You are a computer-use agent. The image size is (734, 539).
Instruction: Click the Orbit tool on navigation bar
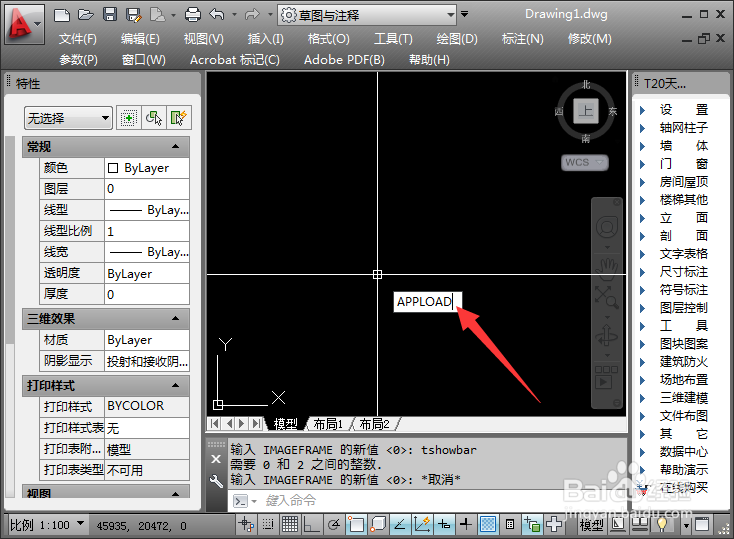click(x=607, y=336)
